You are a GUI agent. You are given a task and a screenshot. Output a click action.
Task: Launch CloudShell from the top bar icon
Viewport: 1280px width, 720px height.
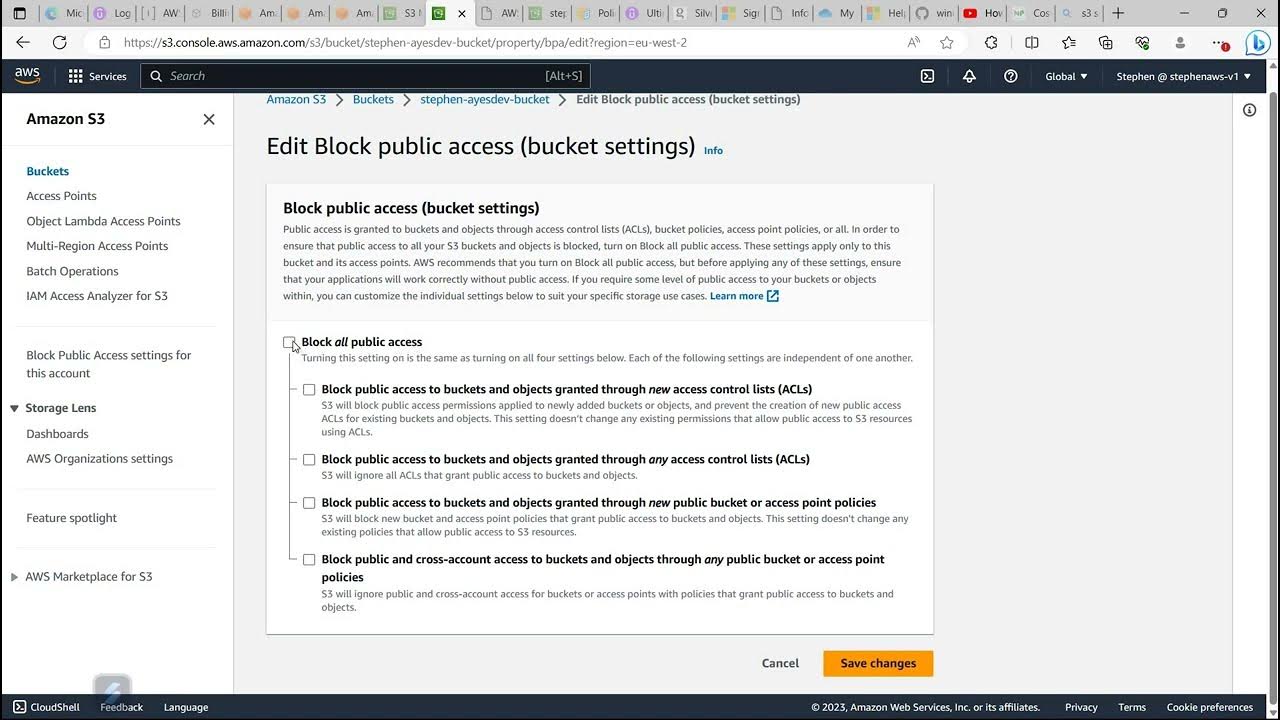[927, 76]
